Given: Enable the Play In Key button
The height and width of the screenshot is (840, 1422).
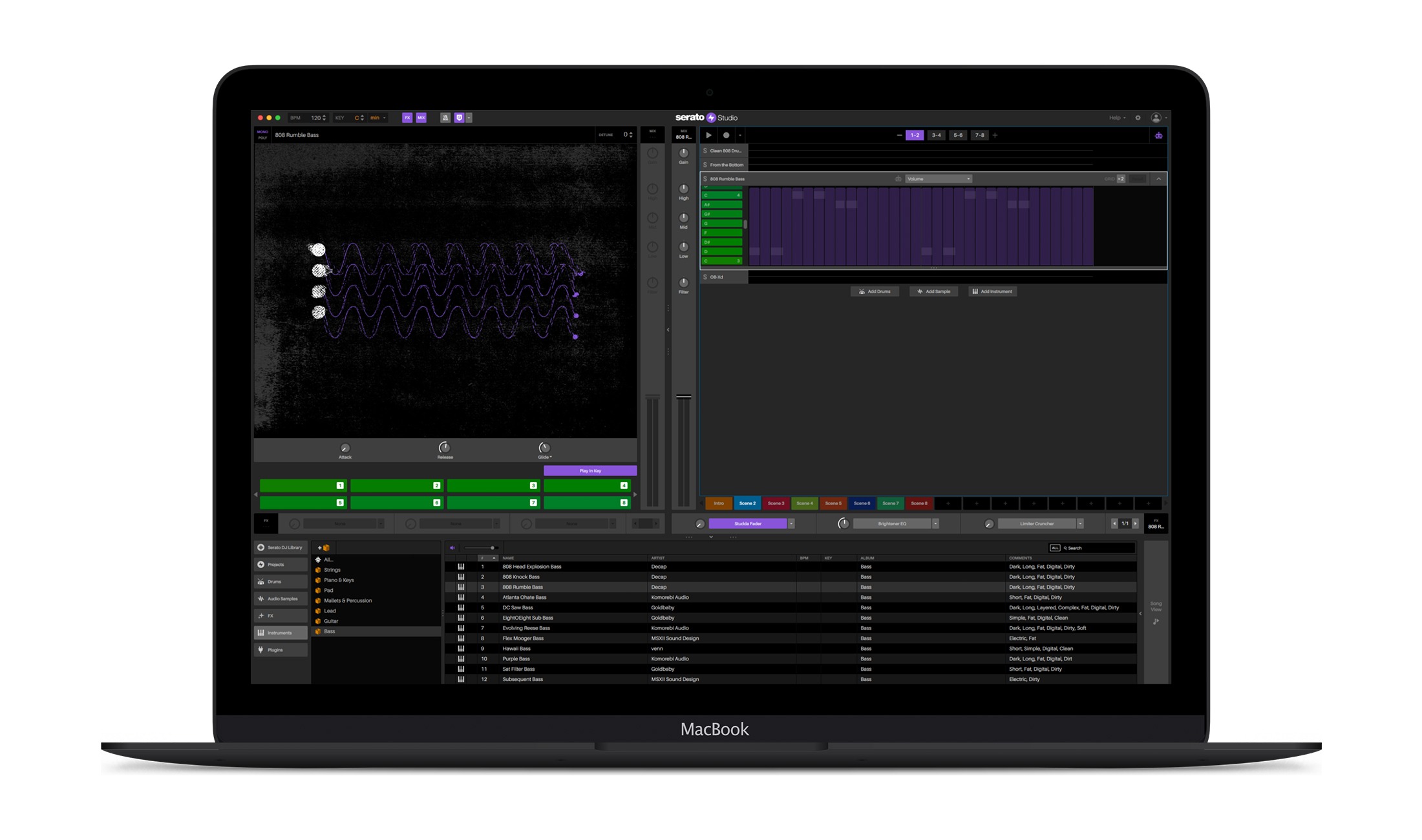Looking at the screenshot, I should [x=589, y=470].
